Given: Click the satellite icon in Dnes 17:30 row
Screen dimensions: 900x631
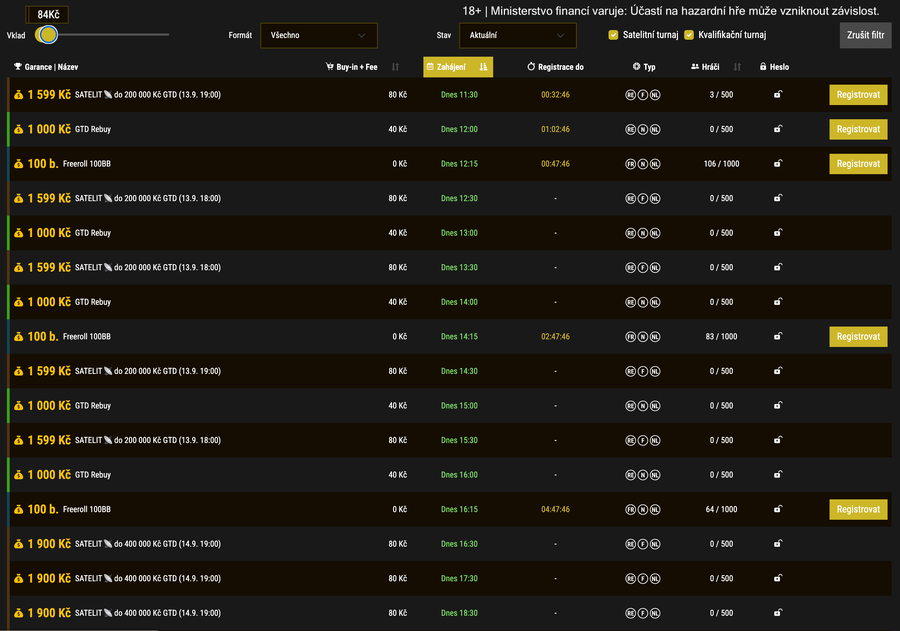Looking at the screenshot, I should (108, 578).
